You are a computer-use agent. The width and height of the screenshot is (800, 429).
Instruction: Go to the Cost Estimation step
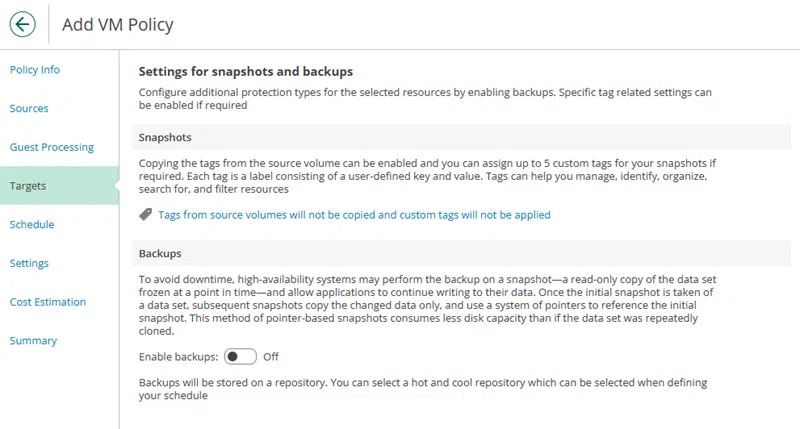48,302
